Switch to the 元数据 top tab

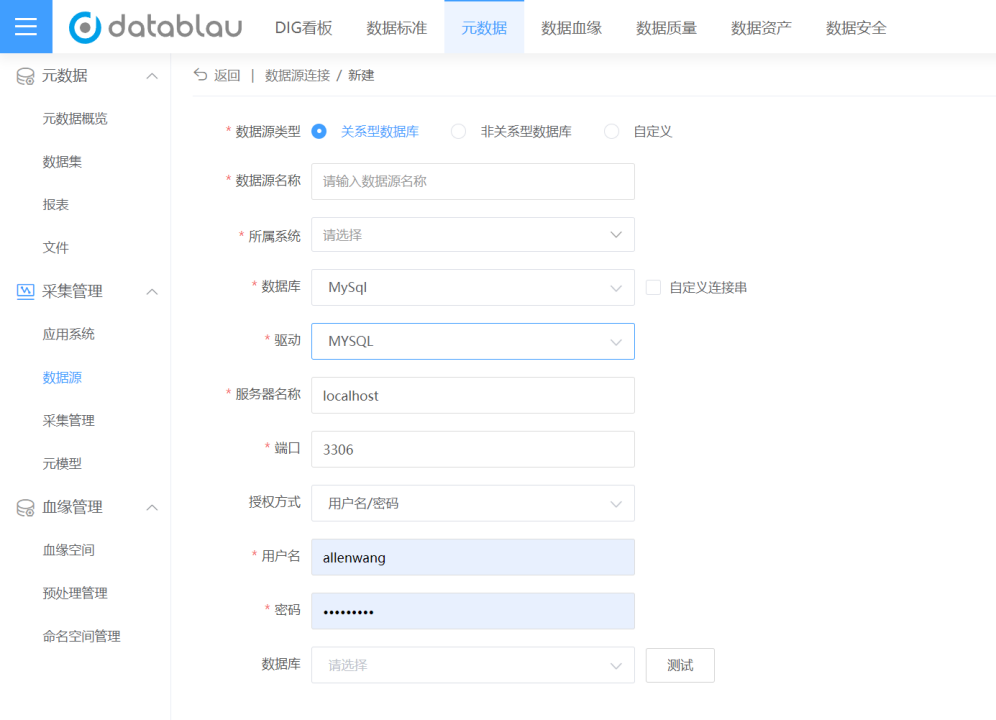[x=484, y=28]
